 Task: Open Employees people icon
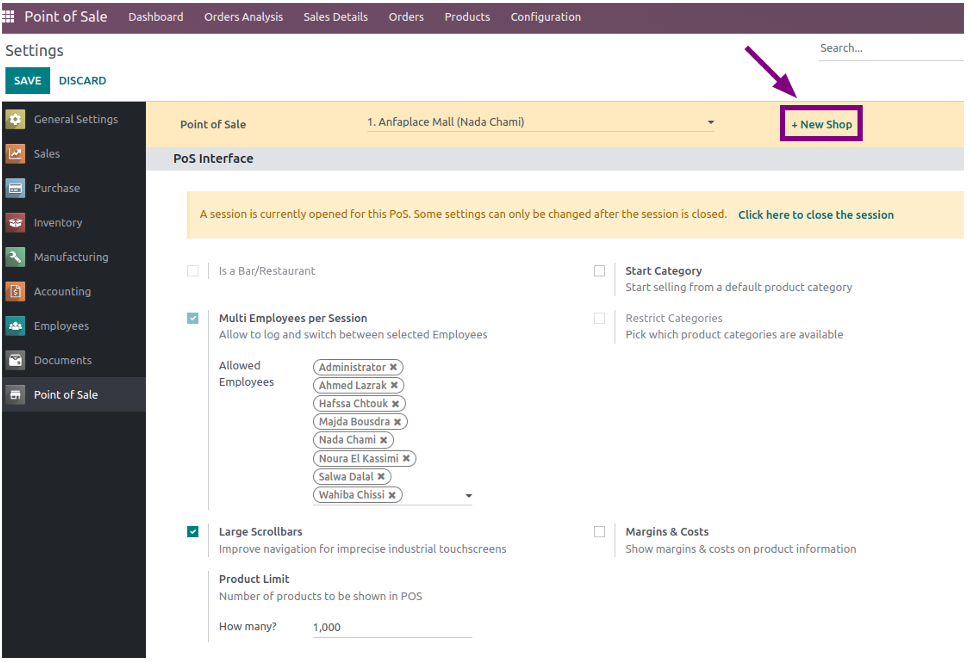[x=15, y=325]
